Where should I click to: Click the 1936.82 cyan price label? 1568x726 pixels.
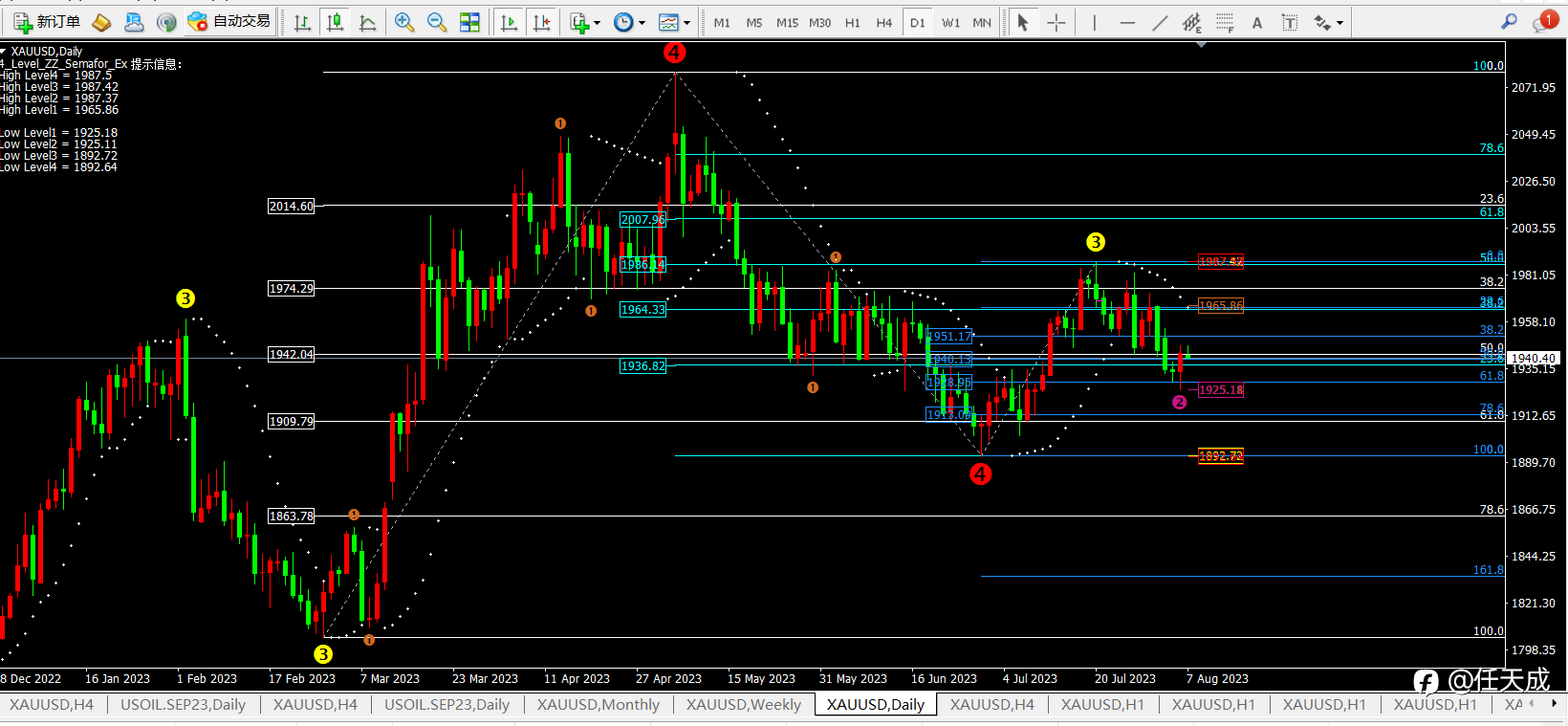coord(642,365)
